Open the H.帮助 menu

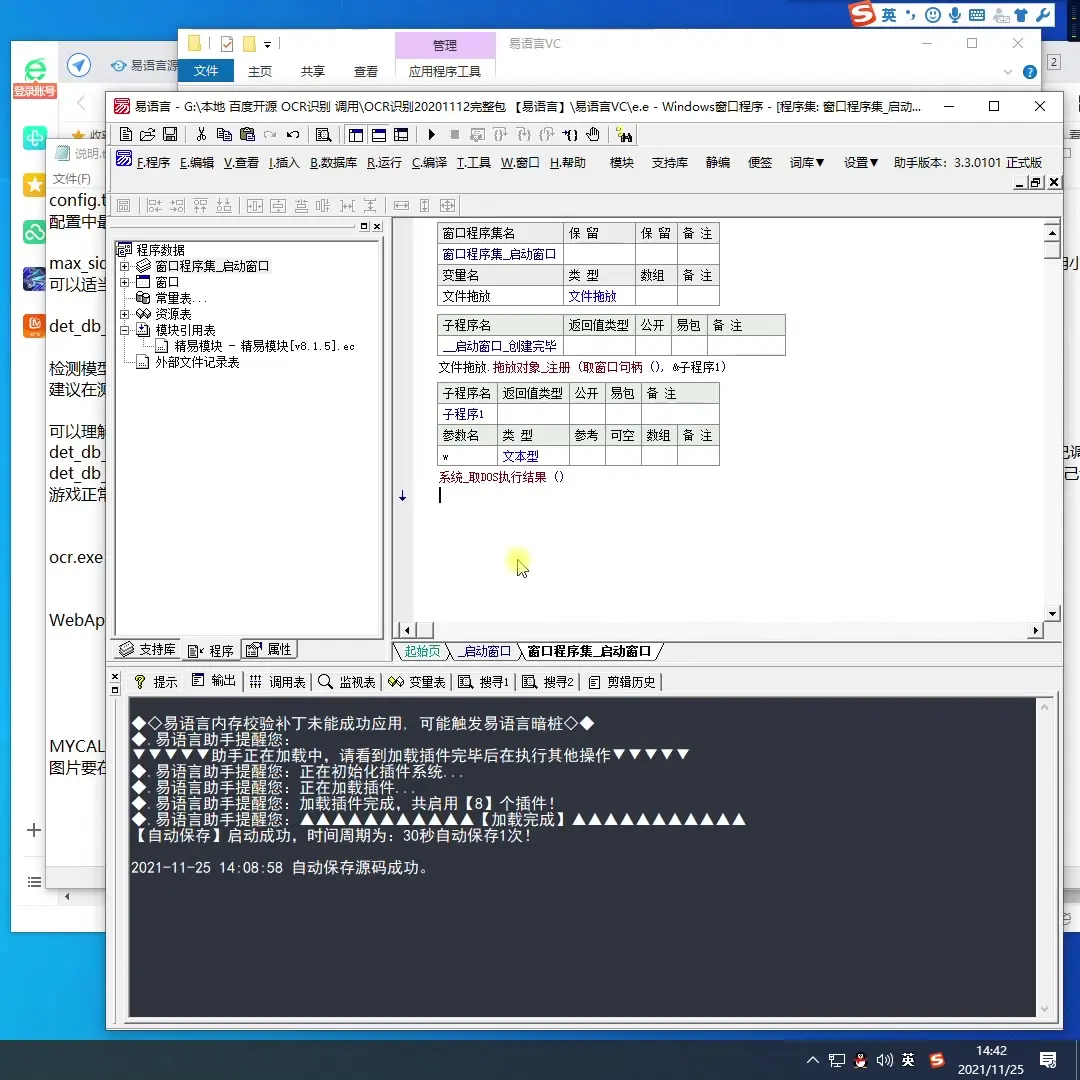[x=568, y=163]
